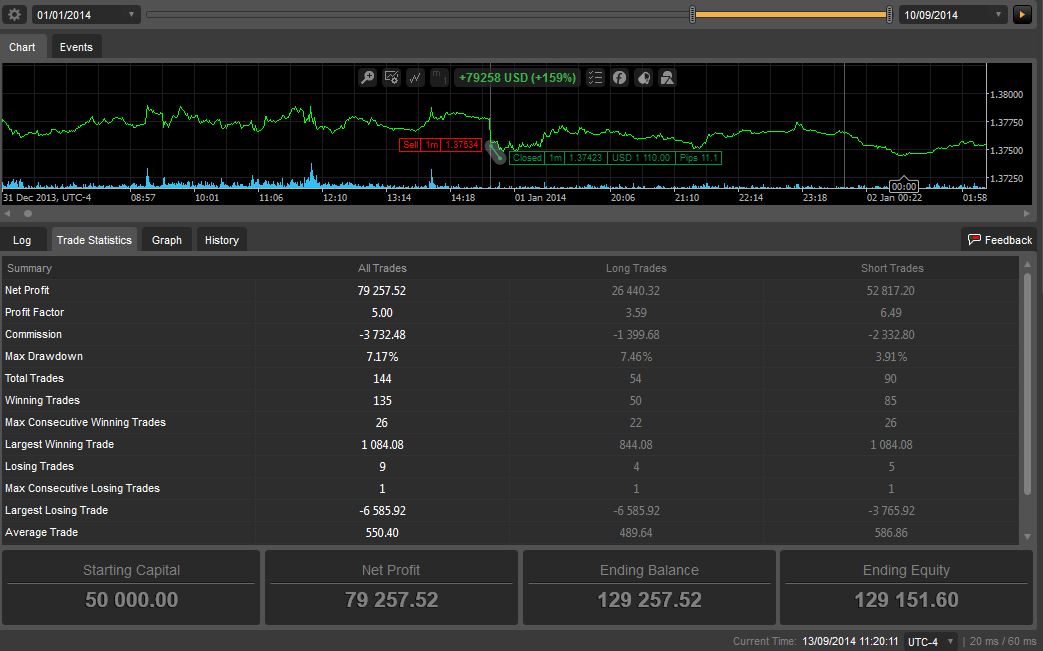
Task: Click the All Trades column header
Action: (x=382, y=268)
